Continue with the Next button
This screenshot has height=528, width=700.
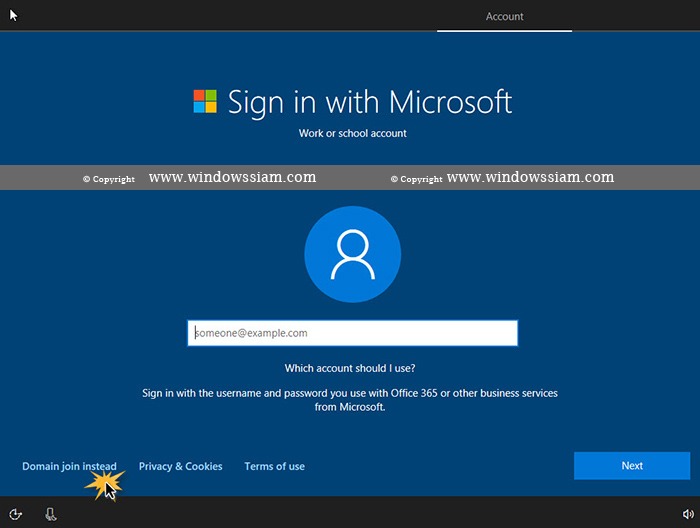[x=632, y=466]
